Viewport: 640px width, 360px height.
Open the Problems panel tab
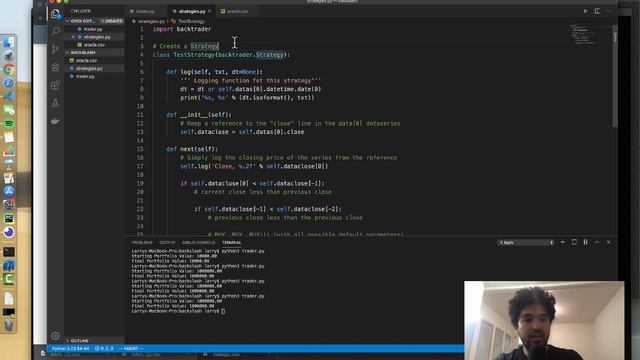click(x=142, y=242)
